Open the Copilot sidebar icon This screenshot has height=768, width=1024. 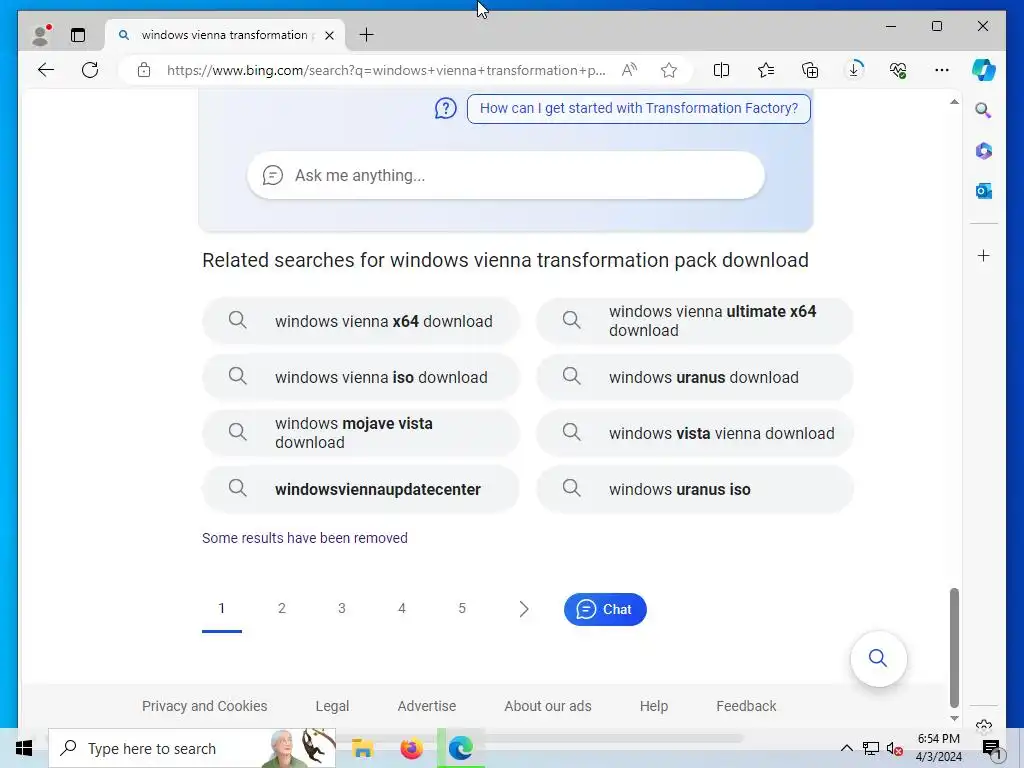click(x=984, y=70)
